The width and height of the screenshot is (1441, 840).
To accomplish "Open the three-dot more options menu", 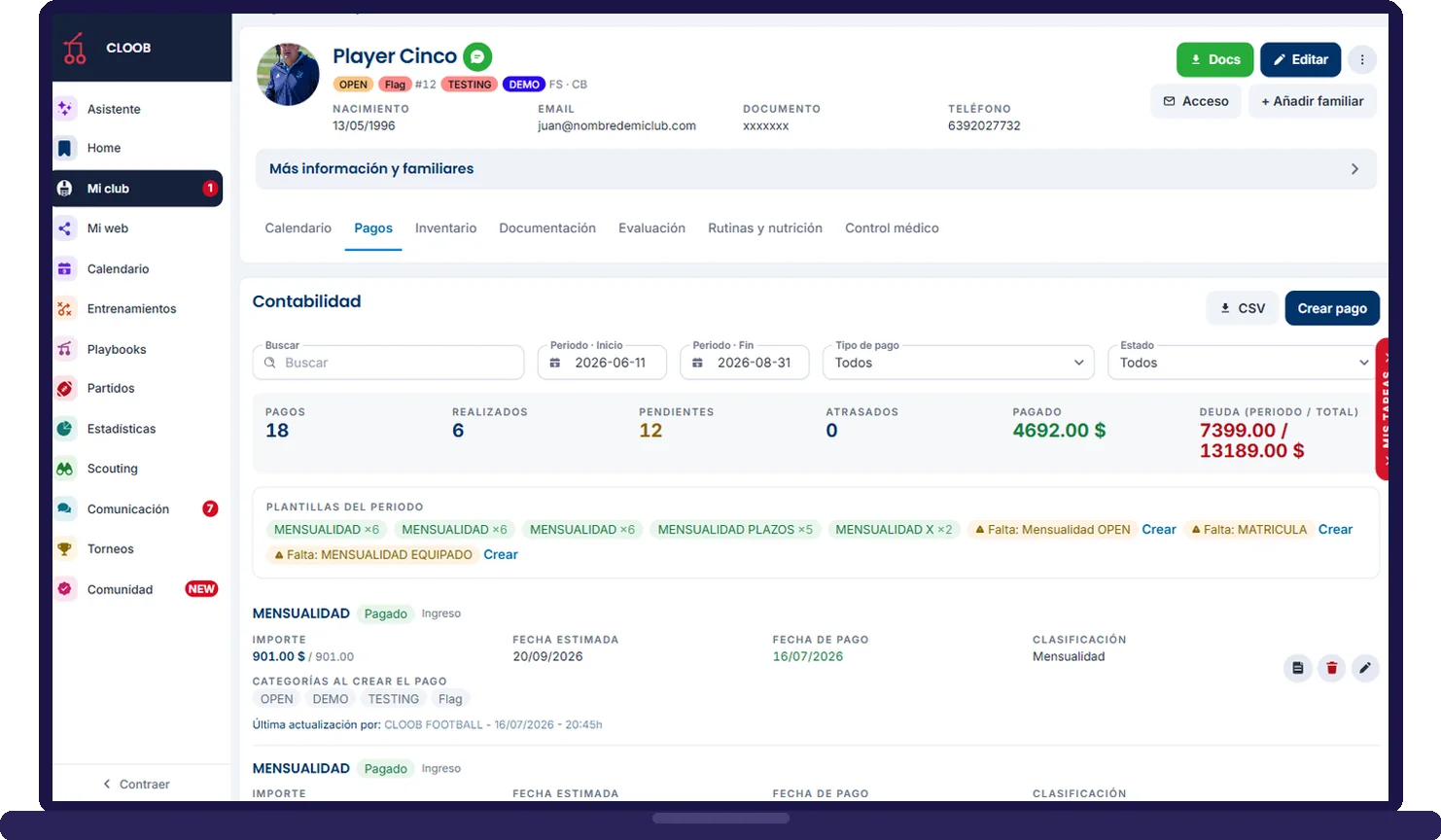I will [x=1362, y=59].
